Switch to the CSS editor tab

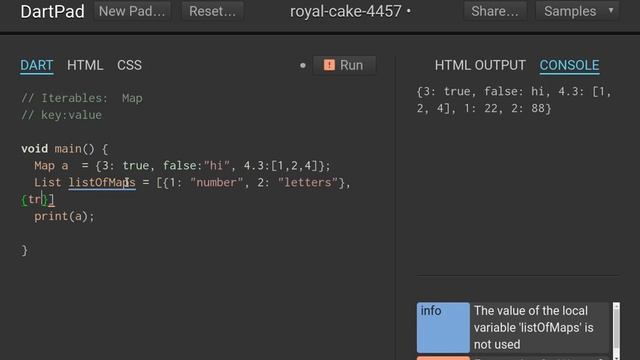129,65
